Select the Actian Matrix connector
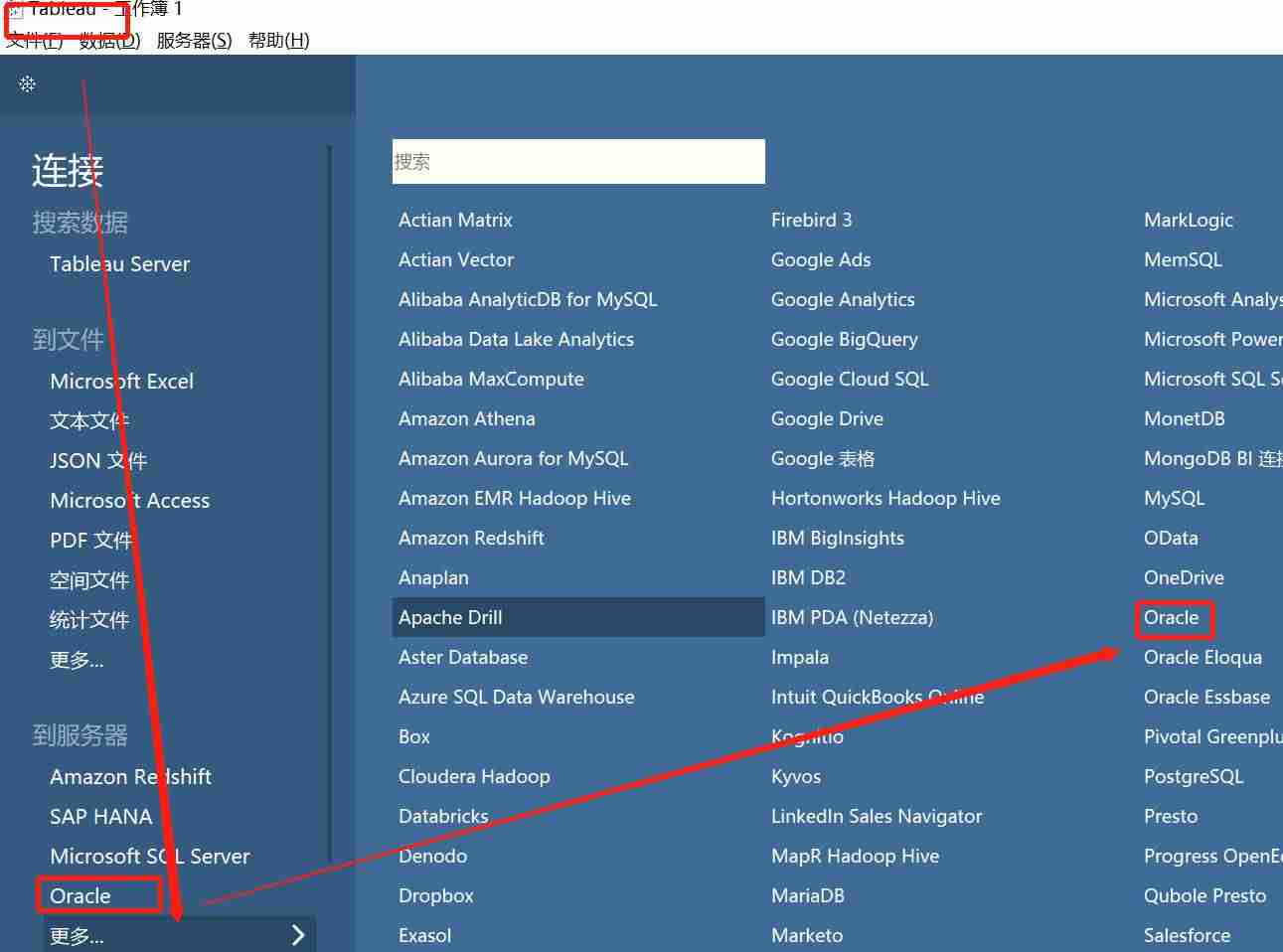The width and height of the screenshot is (1283, 952). (455, 220)
